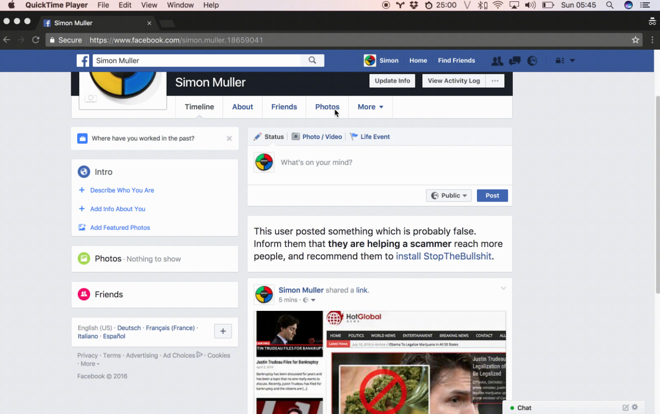Bookmark page with the star icon
This screenshot has width=660, height=414.
[635, 40]
